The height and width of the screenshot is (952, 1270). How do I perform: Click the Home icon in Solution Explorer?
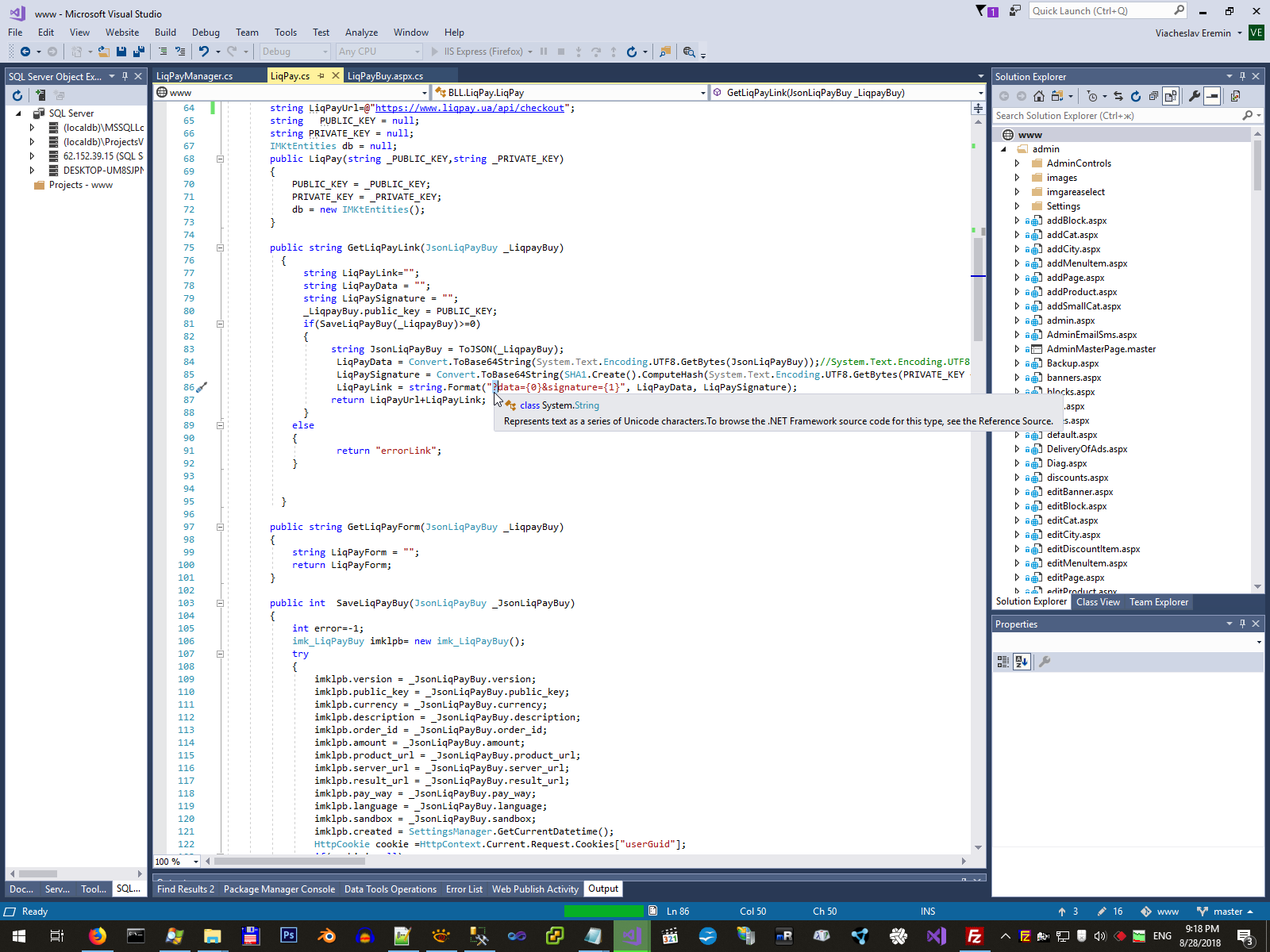pos(1038,96)
